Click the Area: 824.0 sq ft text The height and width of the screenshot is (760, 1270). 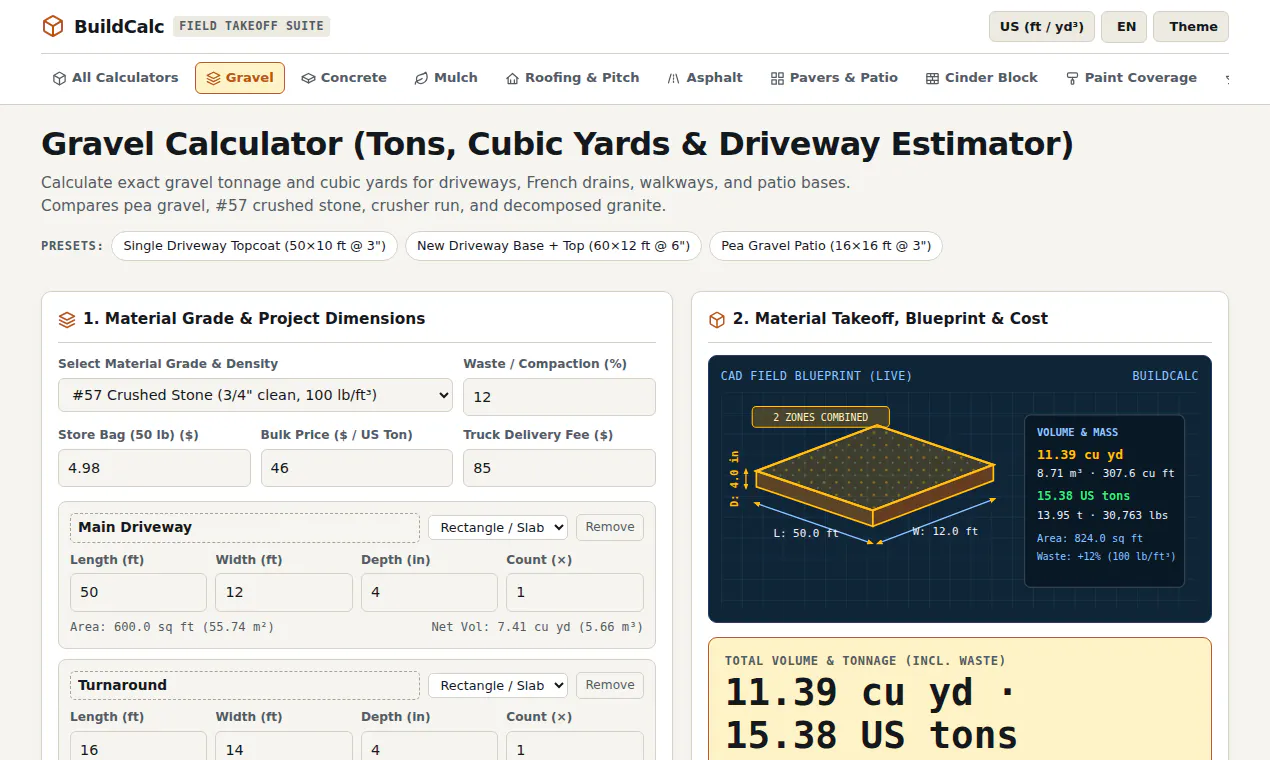click(1090, 538)
